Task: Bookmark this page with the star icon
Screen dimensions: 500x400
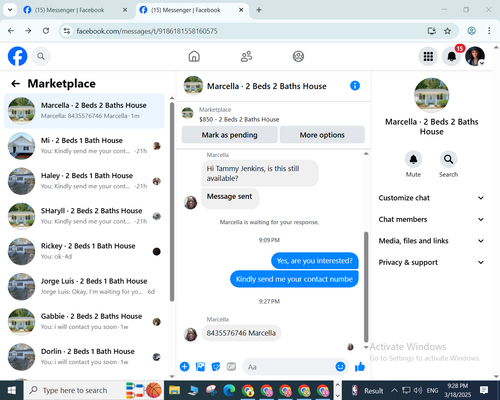Action: tap(447, 31)
